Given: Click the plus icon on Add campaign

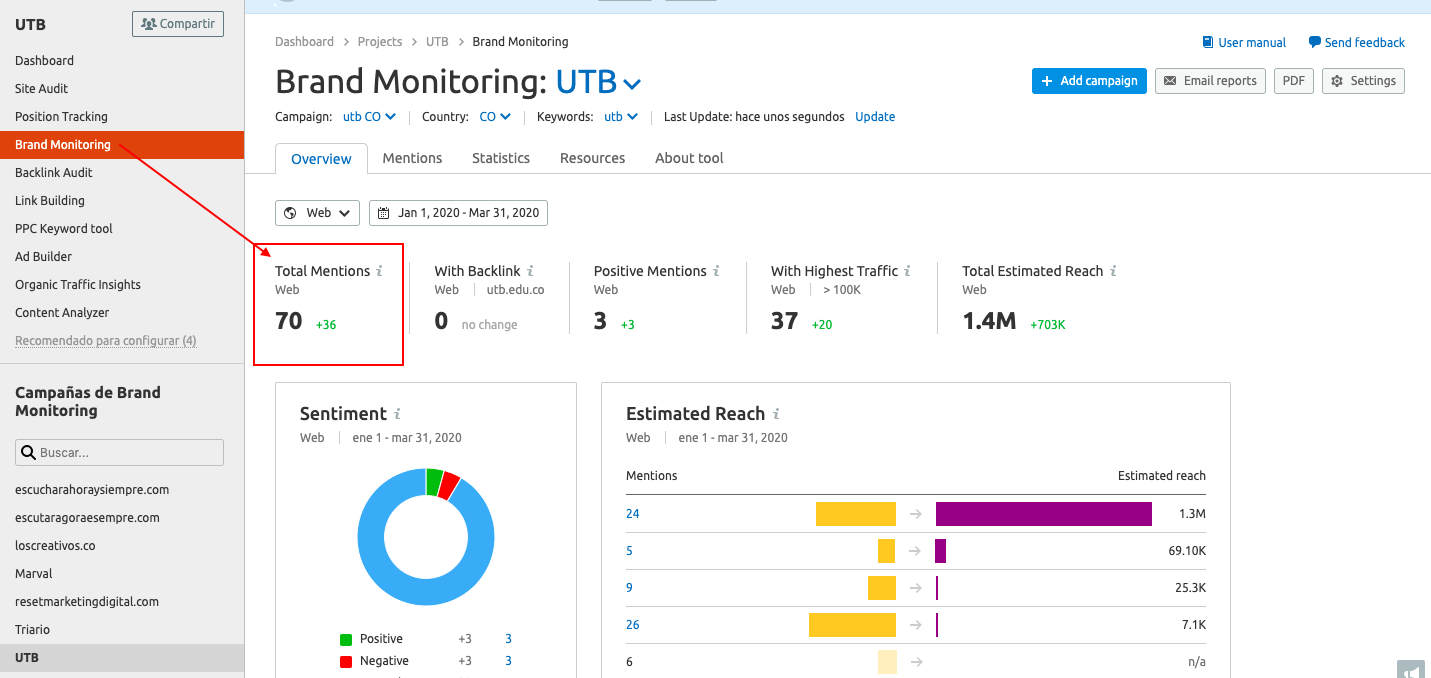Looking at the screenshot, I should 1047,81.
